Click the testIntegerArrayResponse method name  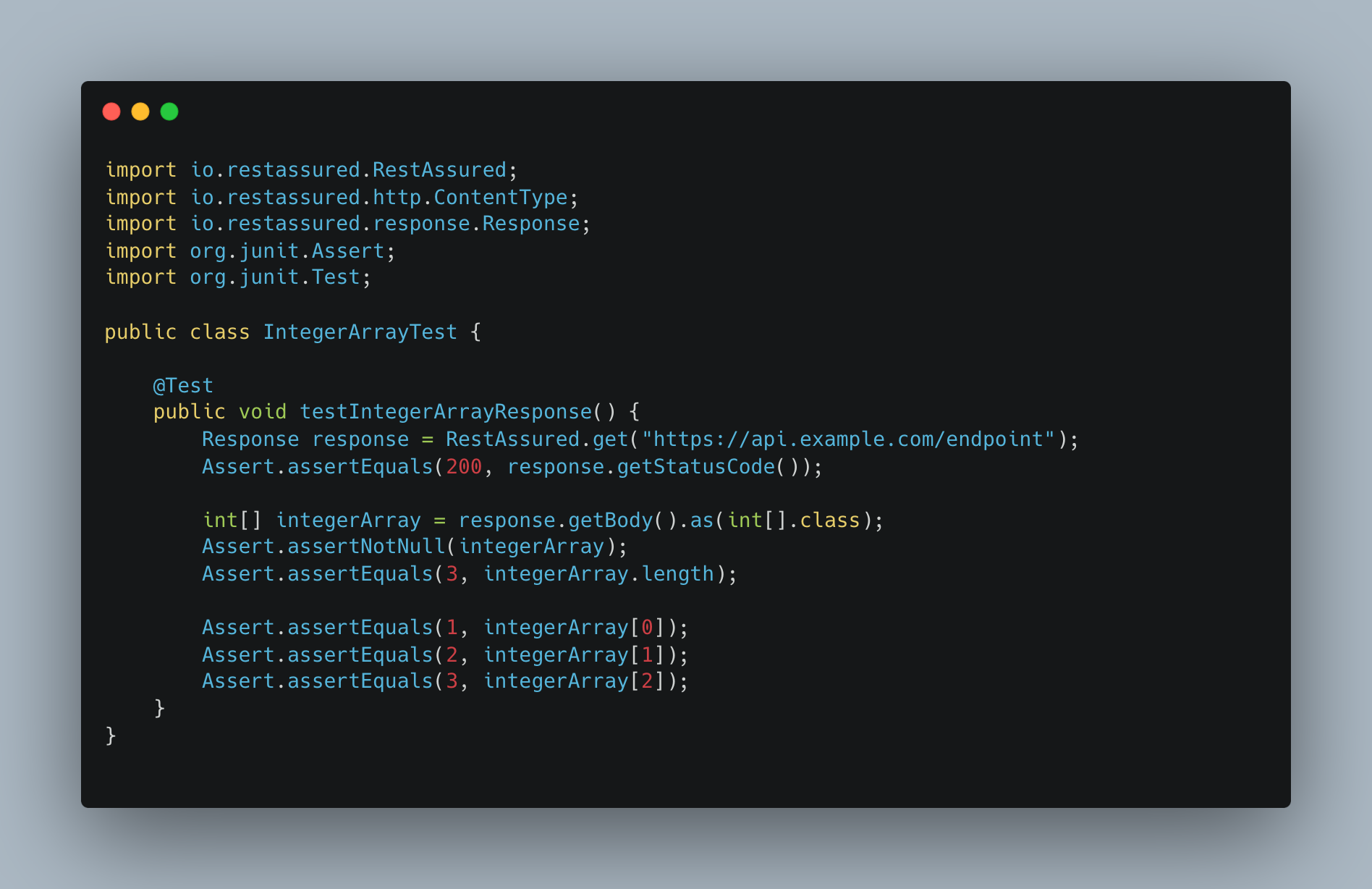pyautogui.click(x=446, y=412)
